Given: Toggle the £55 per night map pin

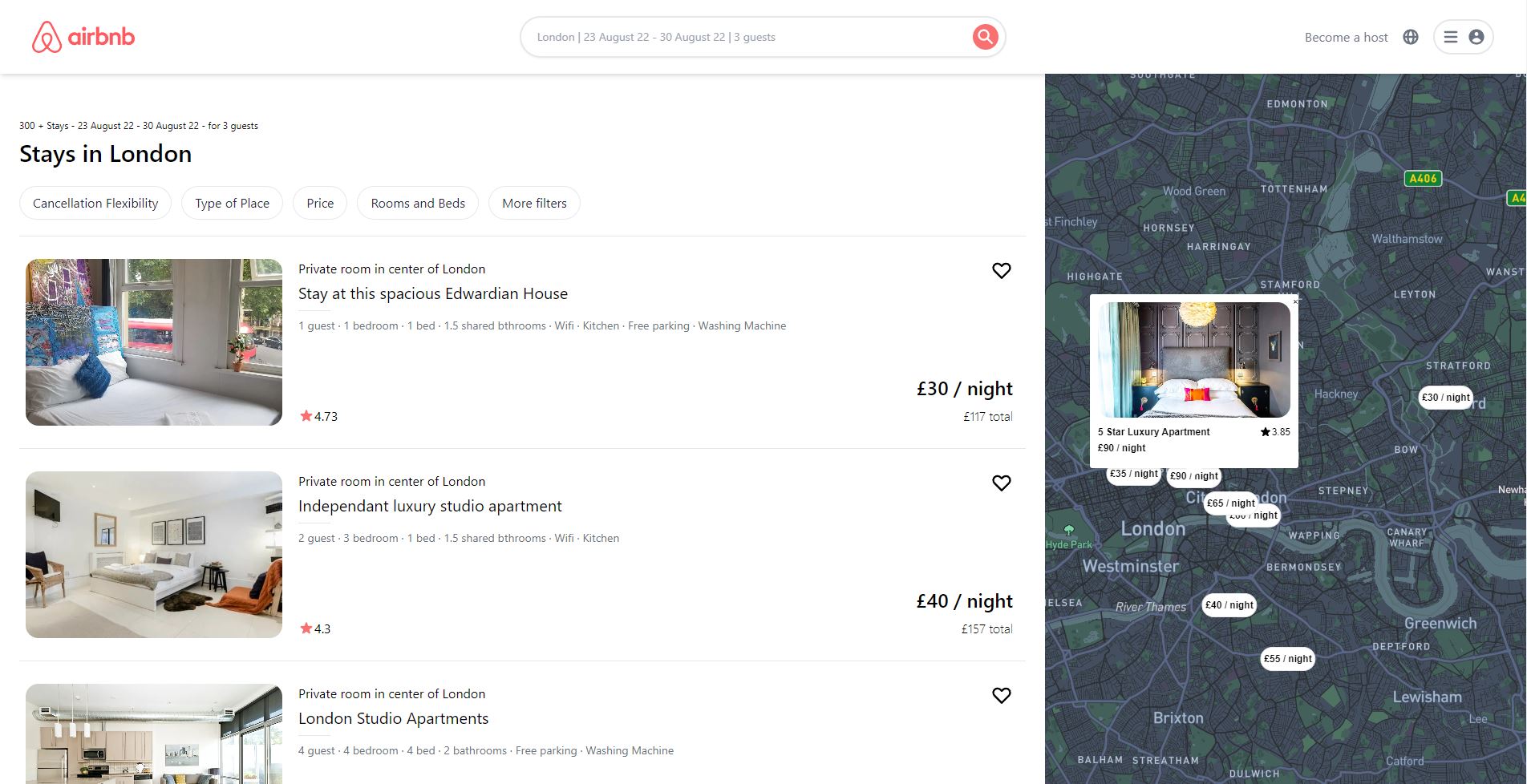Looking at the screenshot, I should tap(1286, 658).
